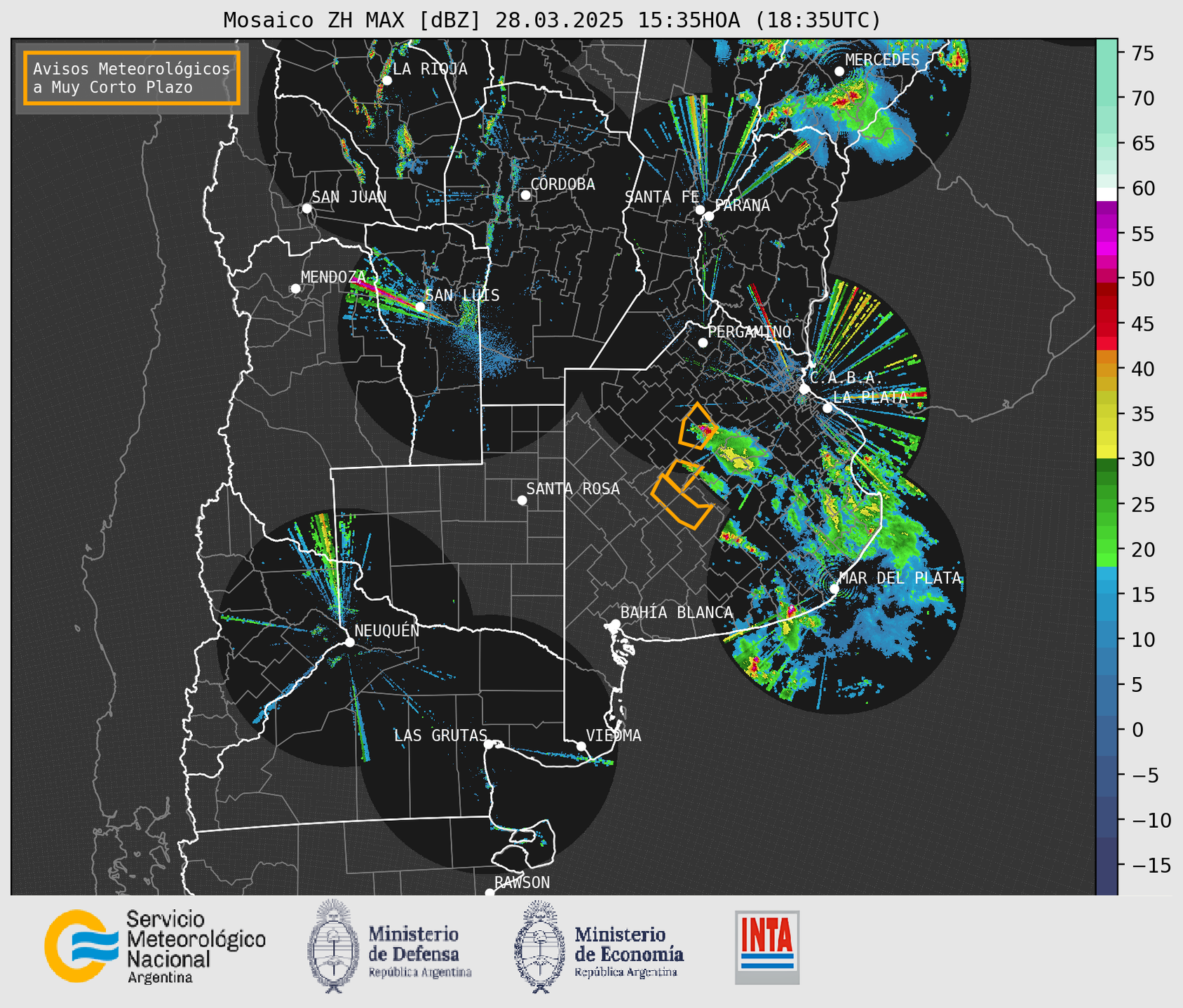Click the BAHÍA BLANCA label text
Viewport: 1183px width, 1008px height.
(677, 613)
